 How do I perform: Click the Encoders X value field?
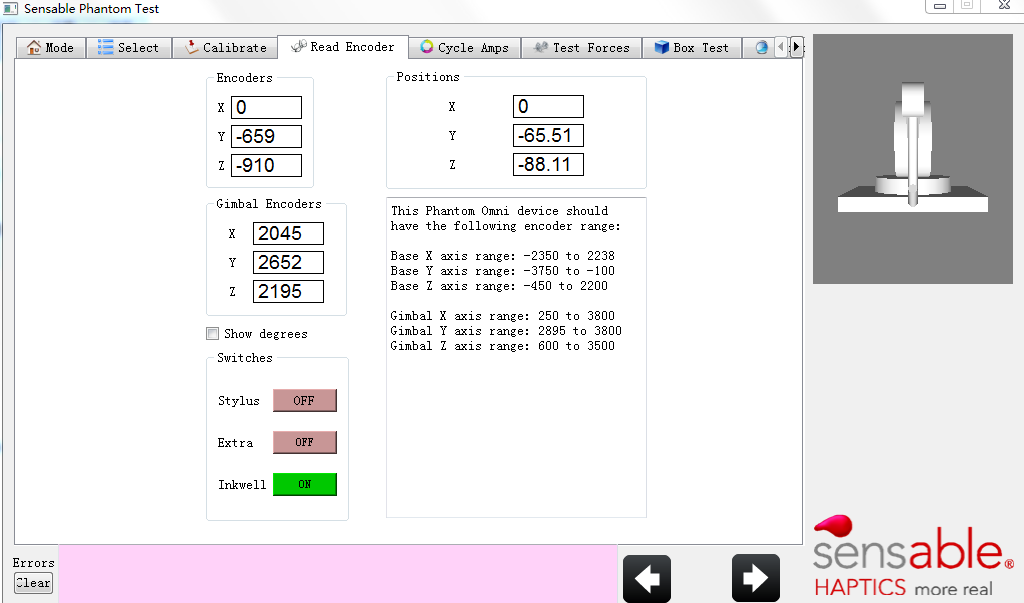coord(266,107)
